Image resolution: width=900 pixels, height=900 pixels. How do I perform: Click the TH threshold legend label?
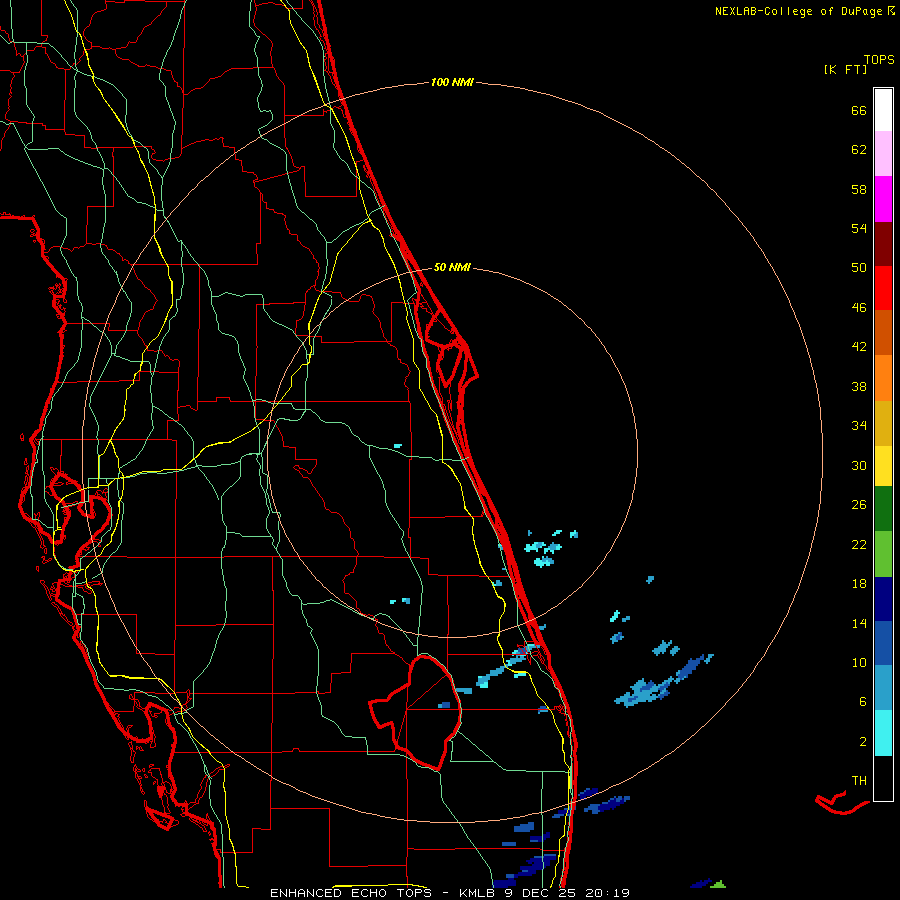point(859,781)
